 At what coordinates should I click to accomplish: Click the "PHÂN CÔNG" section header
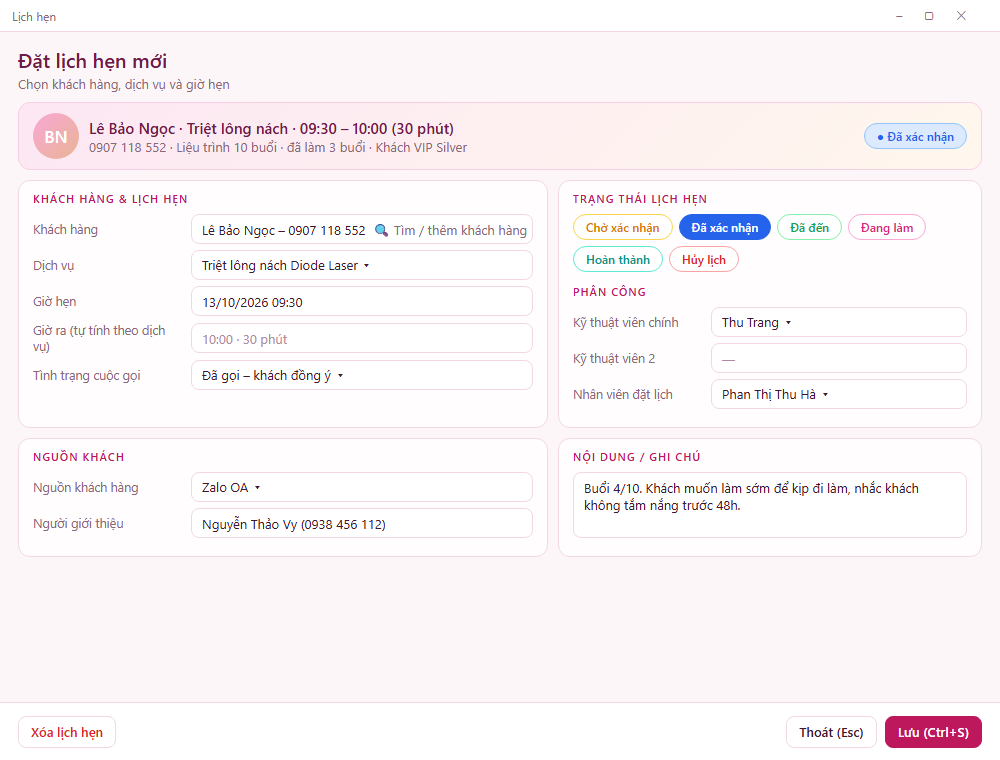point(609,292)
